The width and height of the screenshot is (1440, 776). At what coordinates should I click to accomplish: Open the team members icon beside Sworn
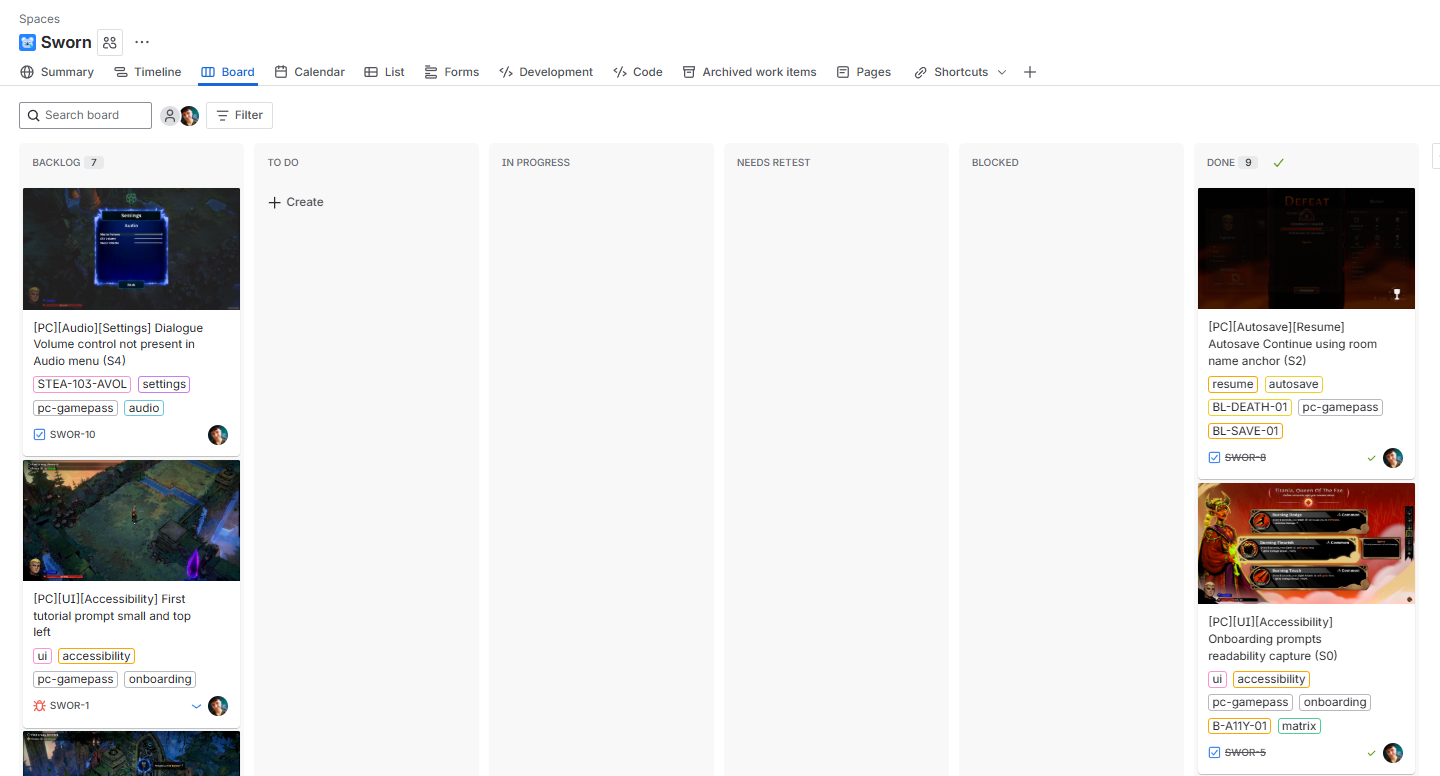tap(110, 42)
